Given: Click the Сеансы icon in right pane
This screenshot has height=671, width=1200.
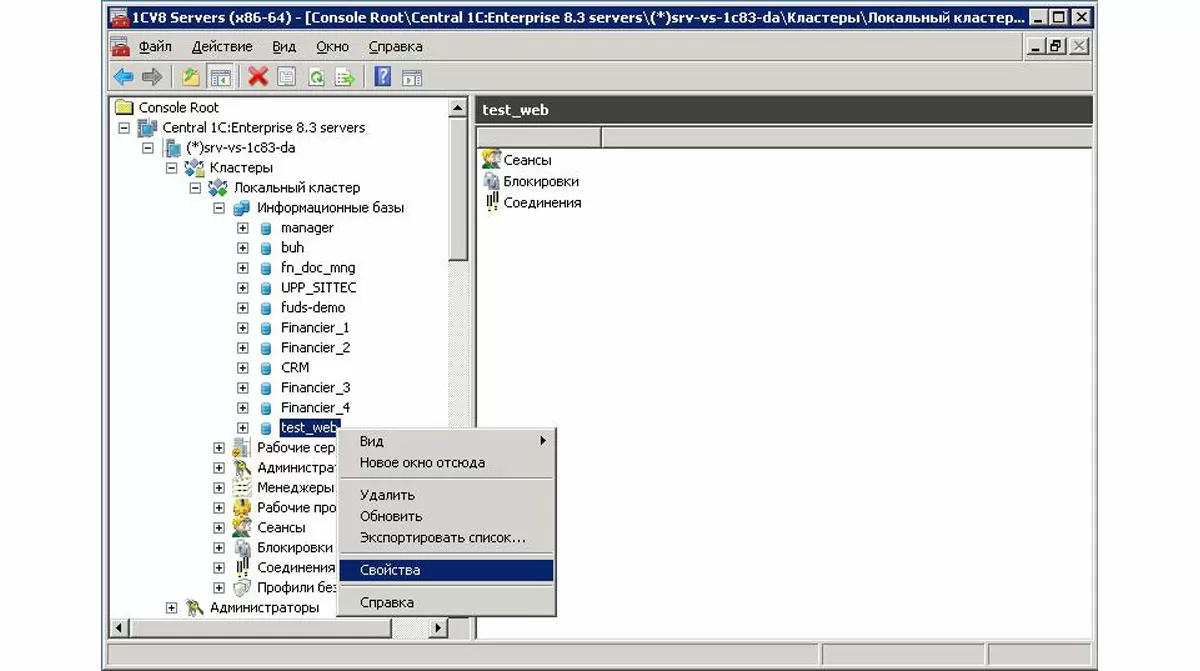Looking at the screenshot, I should pos(491,160).
